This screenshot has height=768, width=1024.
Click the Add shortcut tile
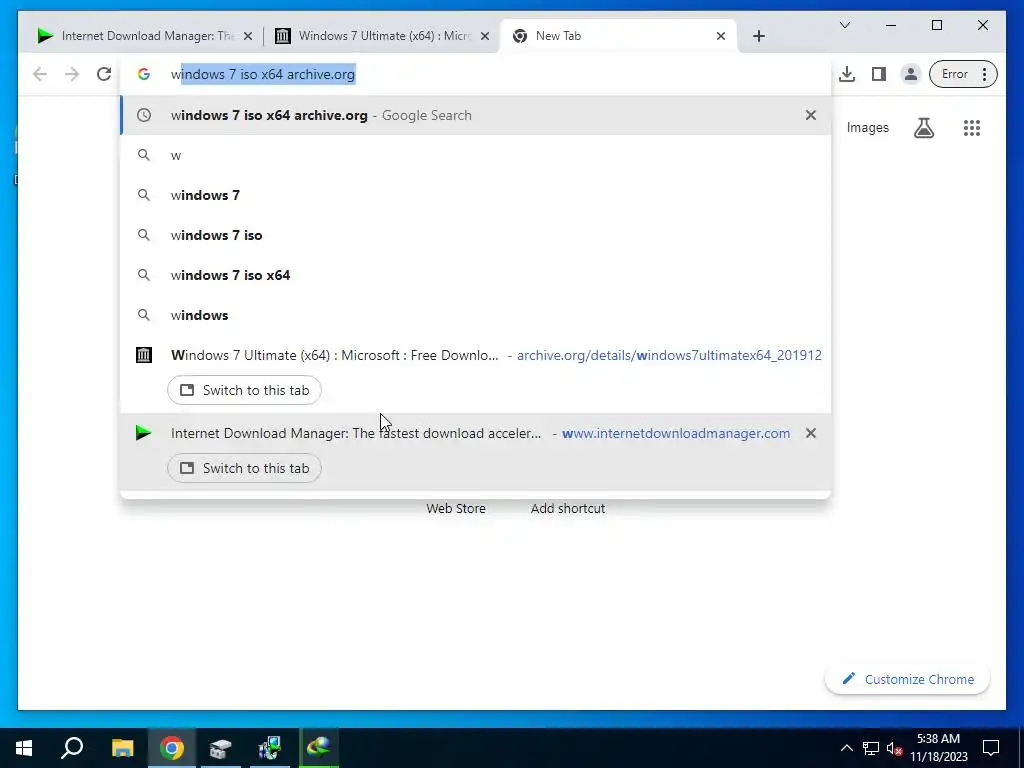[568, 508]
